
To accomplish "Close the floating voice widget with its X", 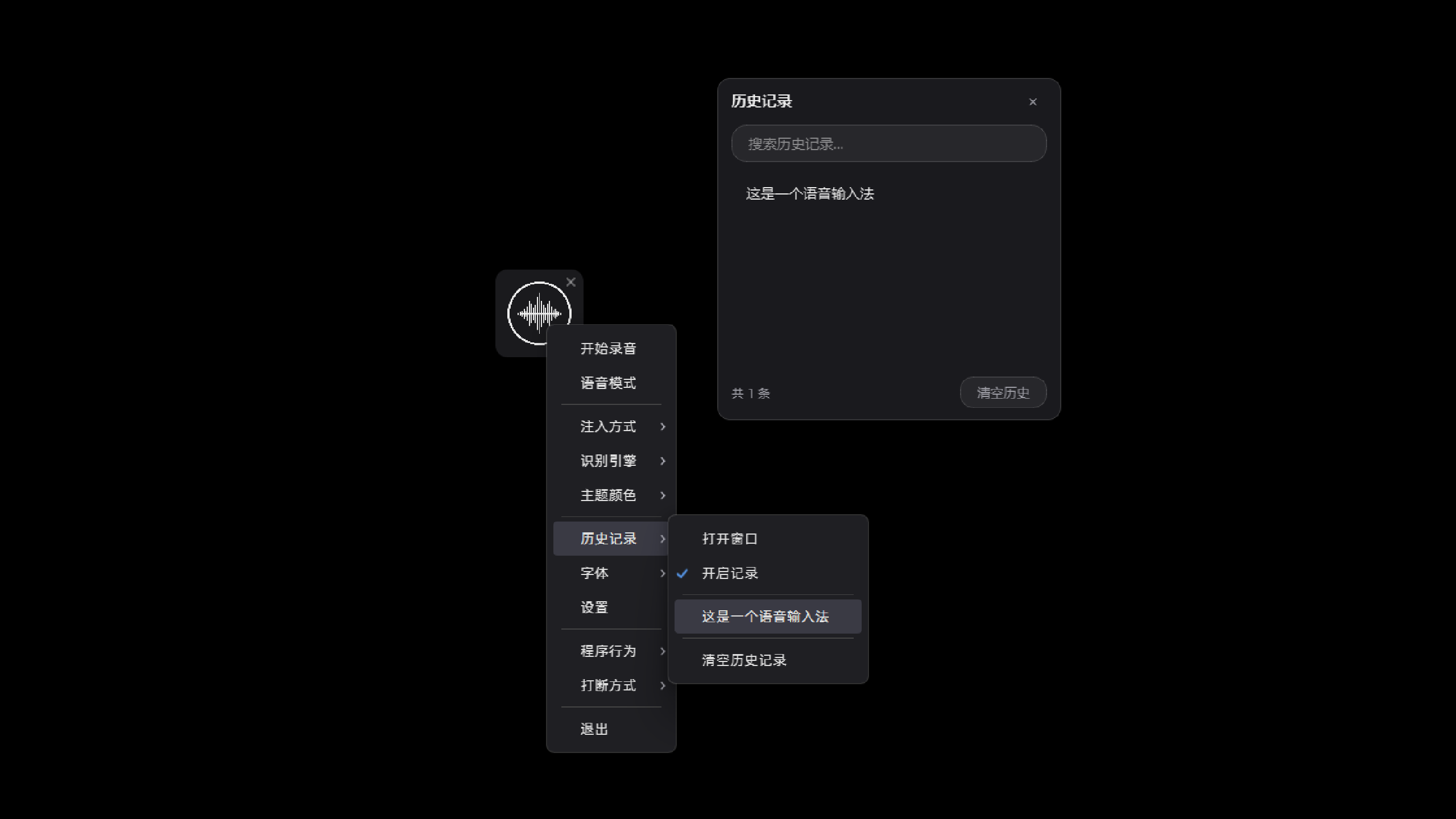I will click(x=571, y=282).
